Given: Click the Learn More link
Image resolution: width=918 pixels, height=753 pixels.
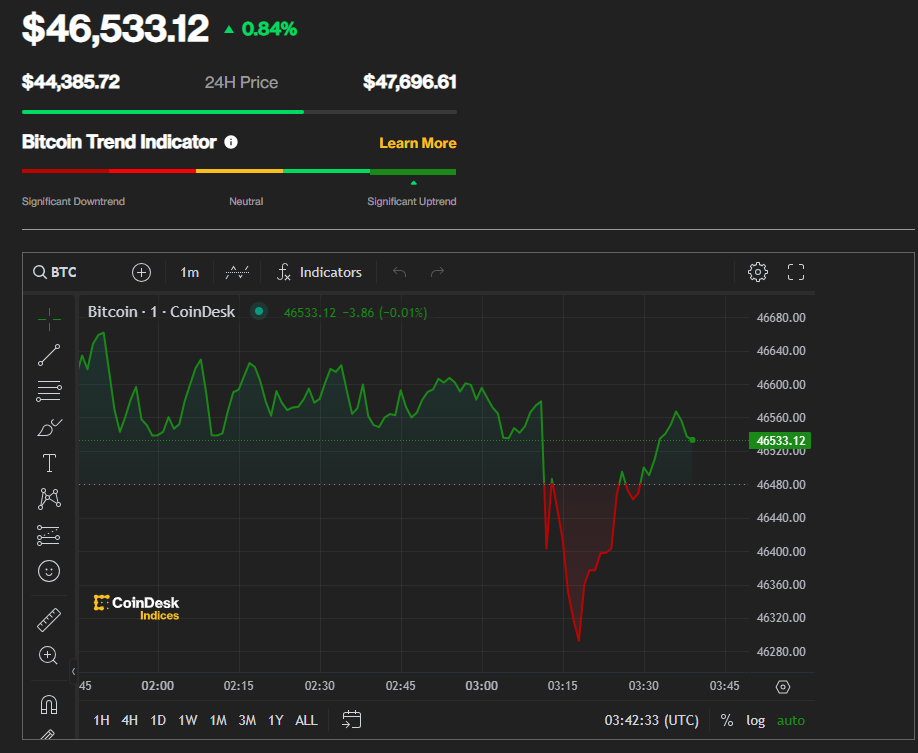Looking at the screenshot, I should (x=417, y=143).
